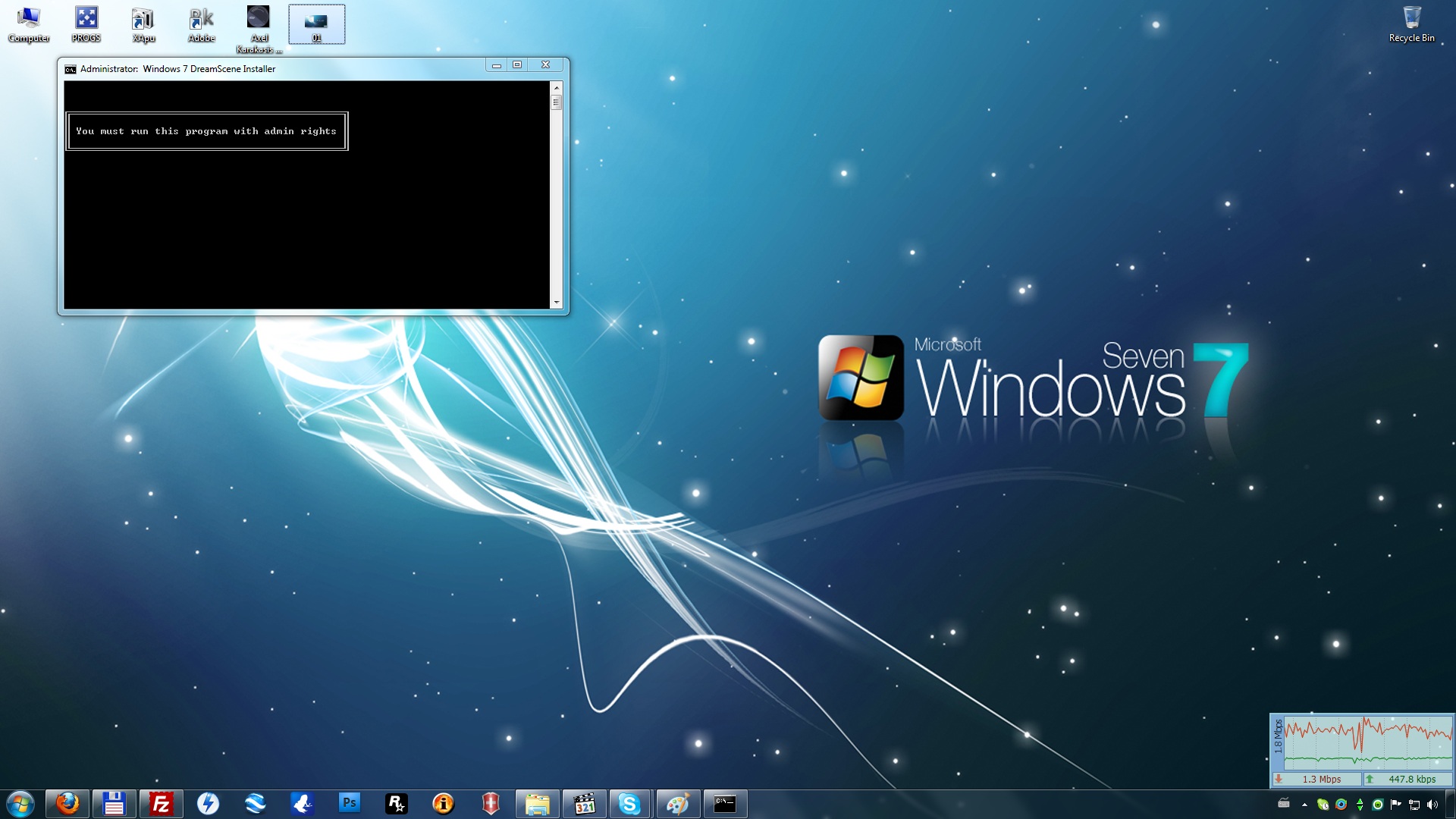Click the Skype taskbar icon
Image resolution: width=1456 pixels, height=819 pixels.
(629, 803)
